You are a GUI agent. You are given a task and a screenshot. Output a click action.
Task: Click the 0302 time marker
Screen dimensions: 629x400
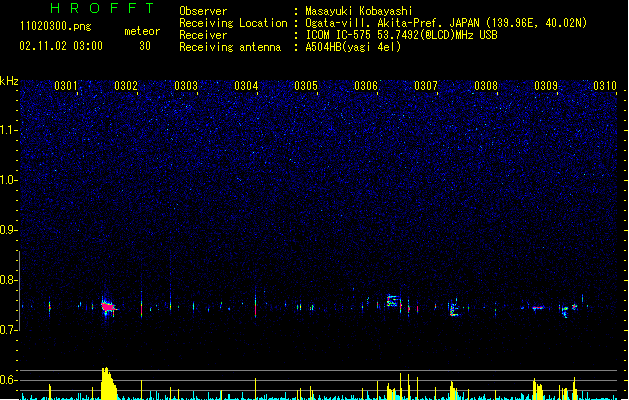126,86
